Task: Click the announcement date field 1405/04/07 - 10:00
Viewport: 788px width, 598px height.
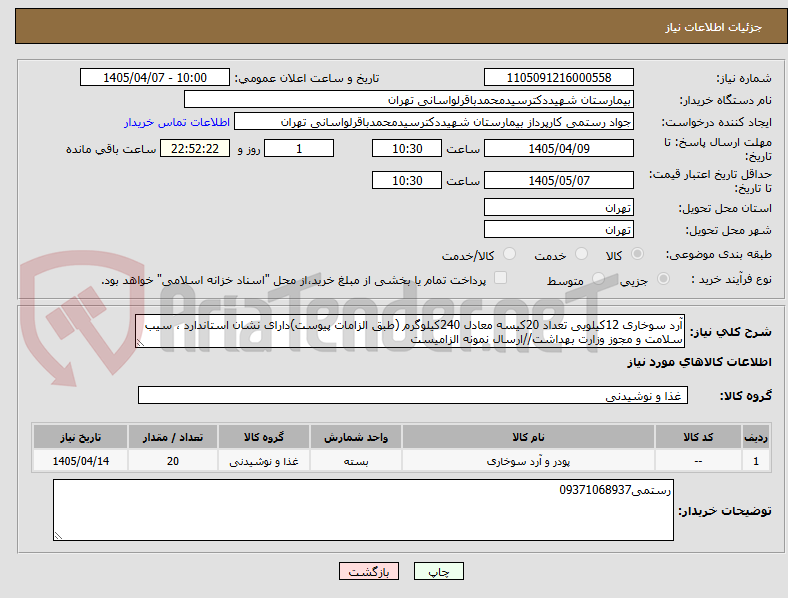Action: point(155,78)
